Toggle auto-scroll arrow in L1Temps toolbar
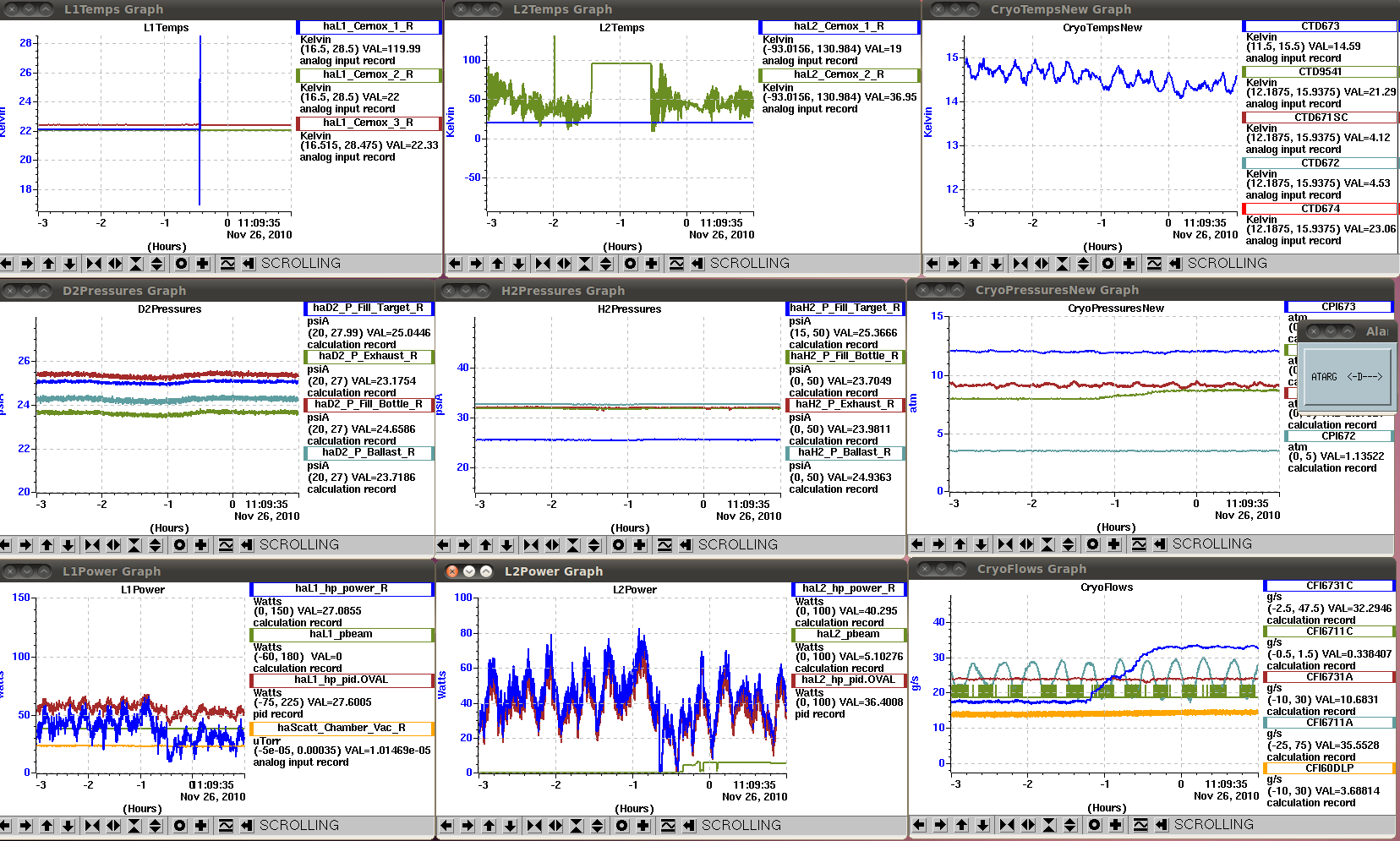This screenshot has width=1400, height=841. click(x=249, y=264)
